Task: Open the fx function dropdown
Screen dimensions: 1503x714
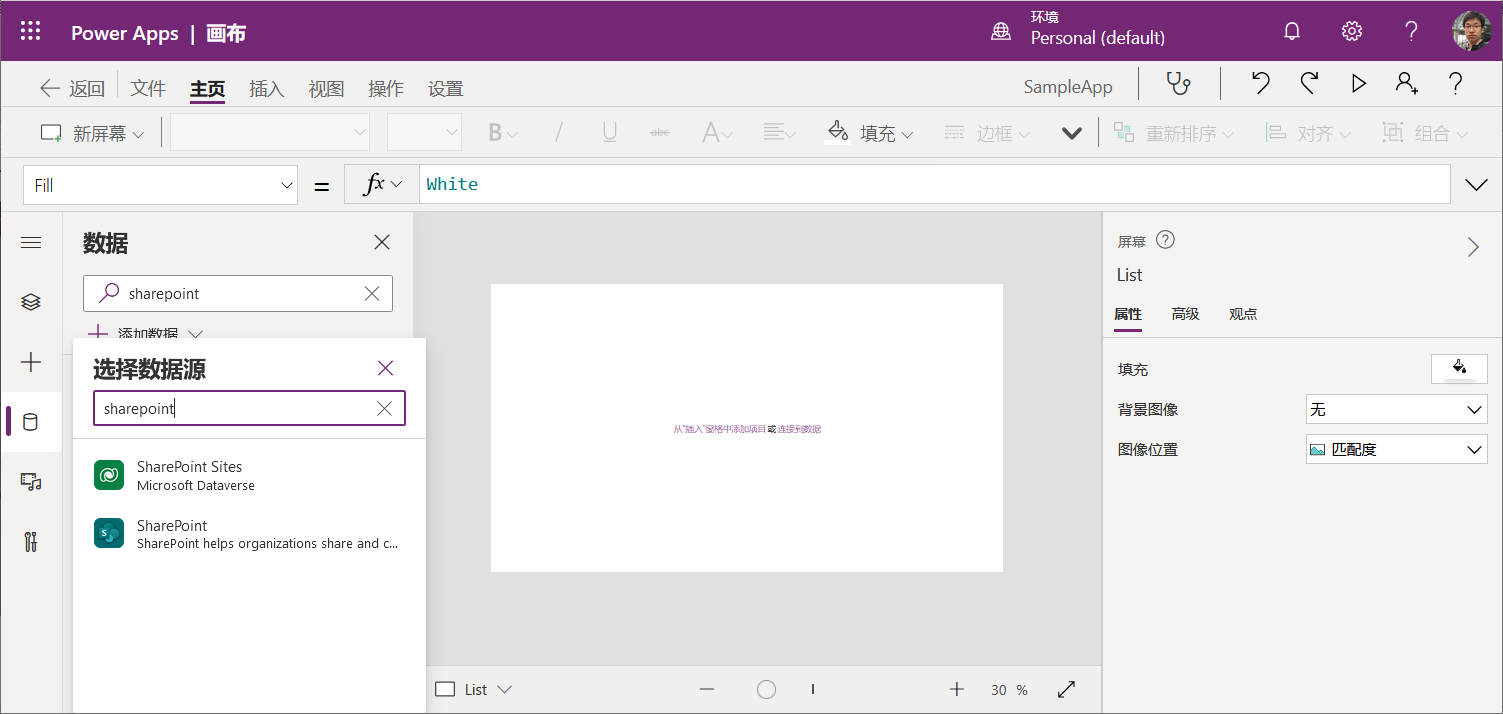Action: (382, 184)
